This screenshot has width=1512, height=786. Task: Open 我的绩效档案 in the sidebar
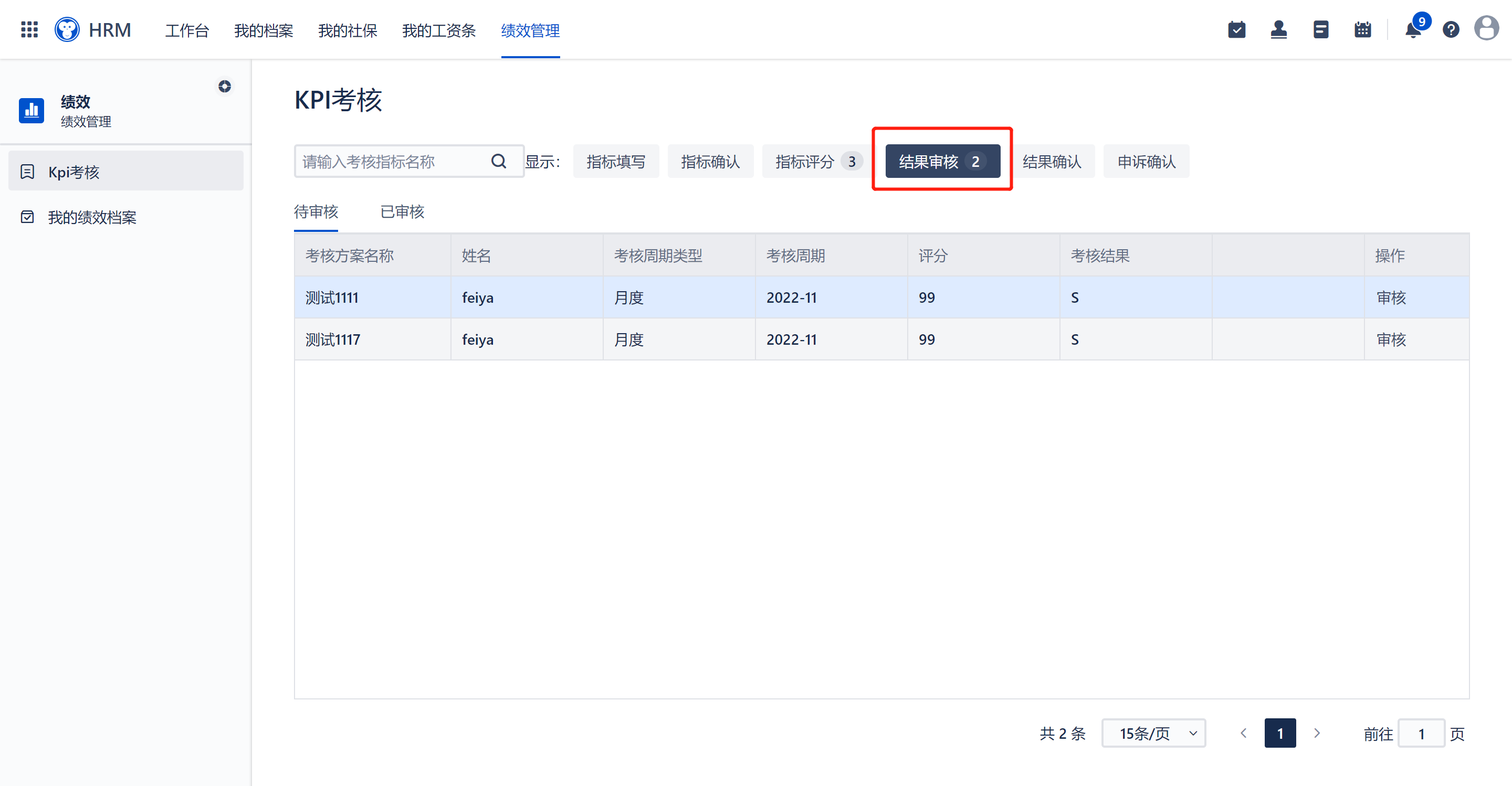(x=125, y=217)
